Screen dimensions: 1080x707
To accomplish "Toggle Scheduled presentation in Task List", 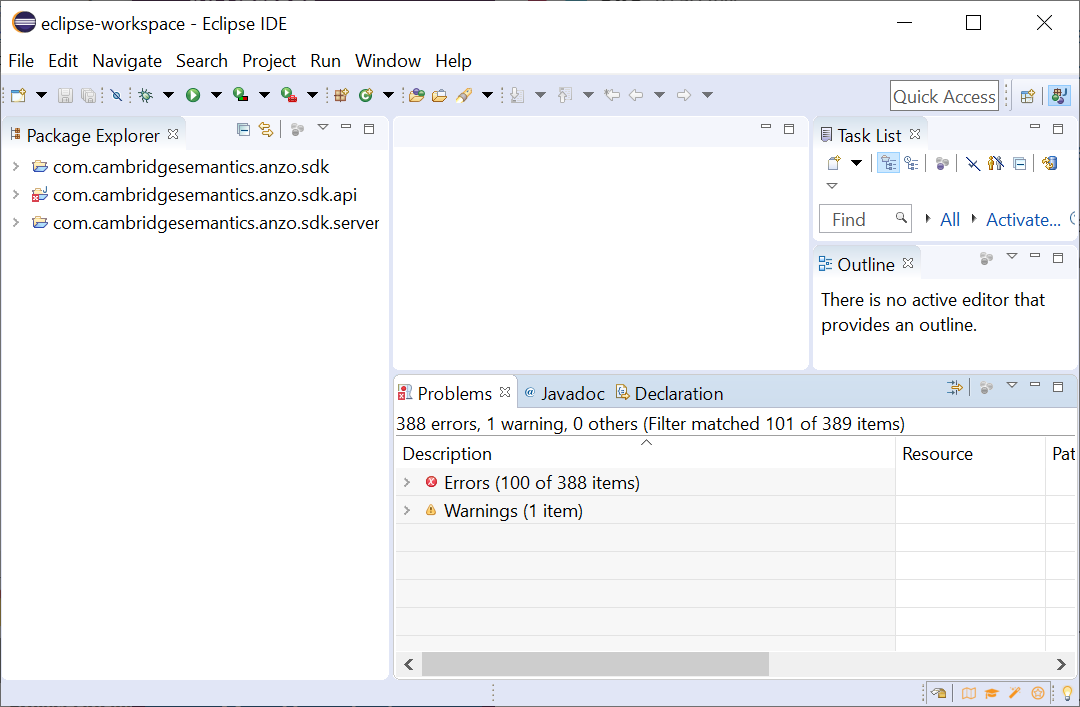I will (911, 163).
